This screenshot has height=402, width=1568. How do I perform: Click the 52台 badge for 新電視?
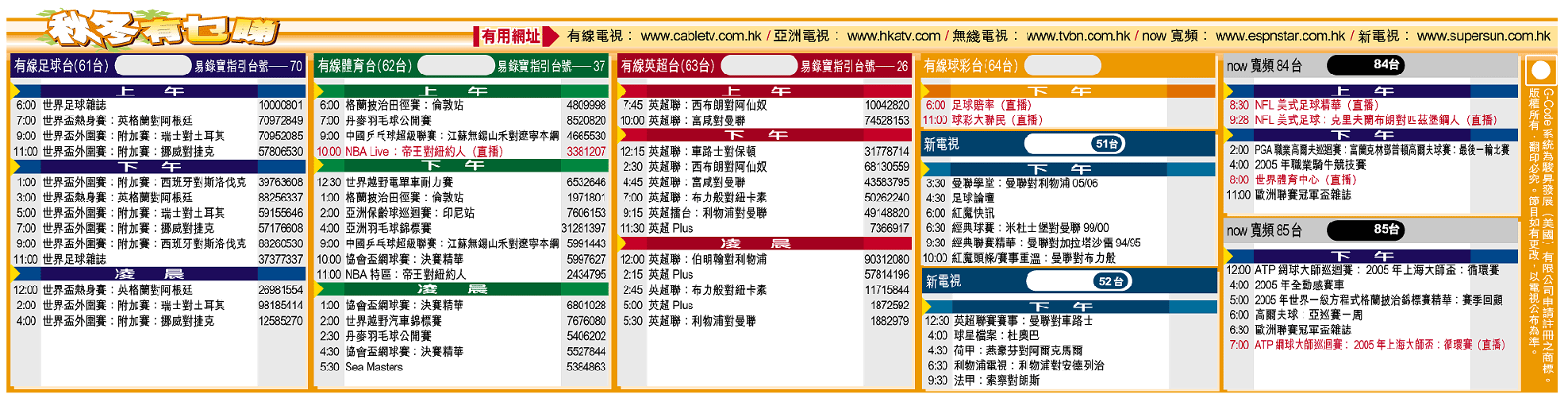[x=1110, y=281]
